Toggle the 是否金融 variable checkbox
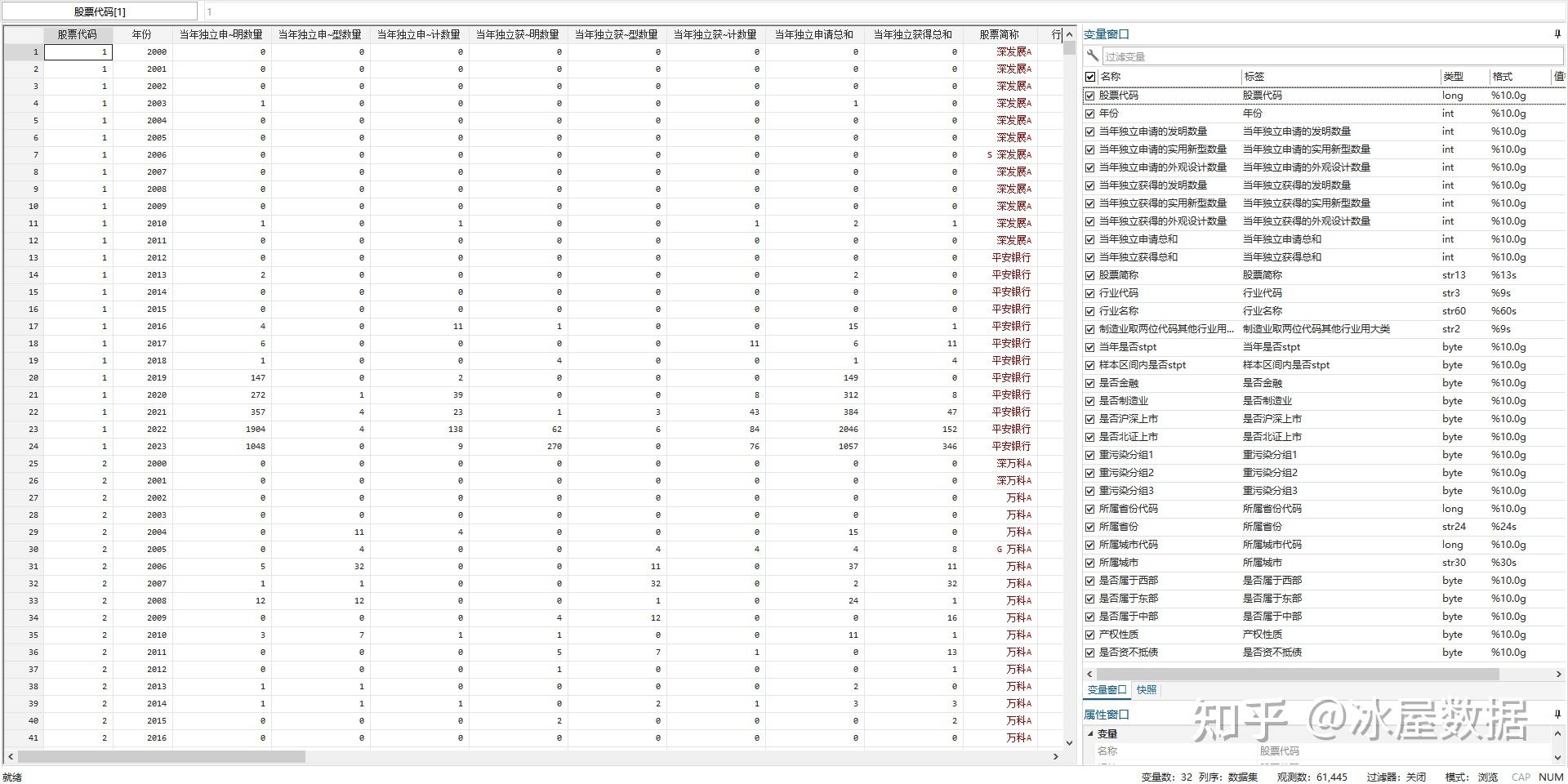 (x=1090, y=383)
